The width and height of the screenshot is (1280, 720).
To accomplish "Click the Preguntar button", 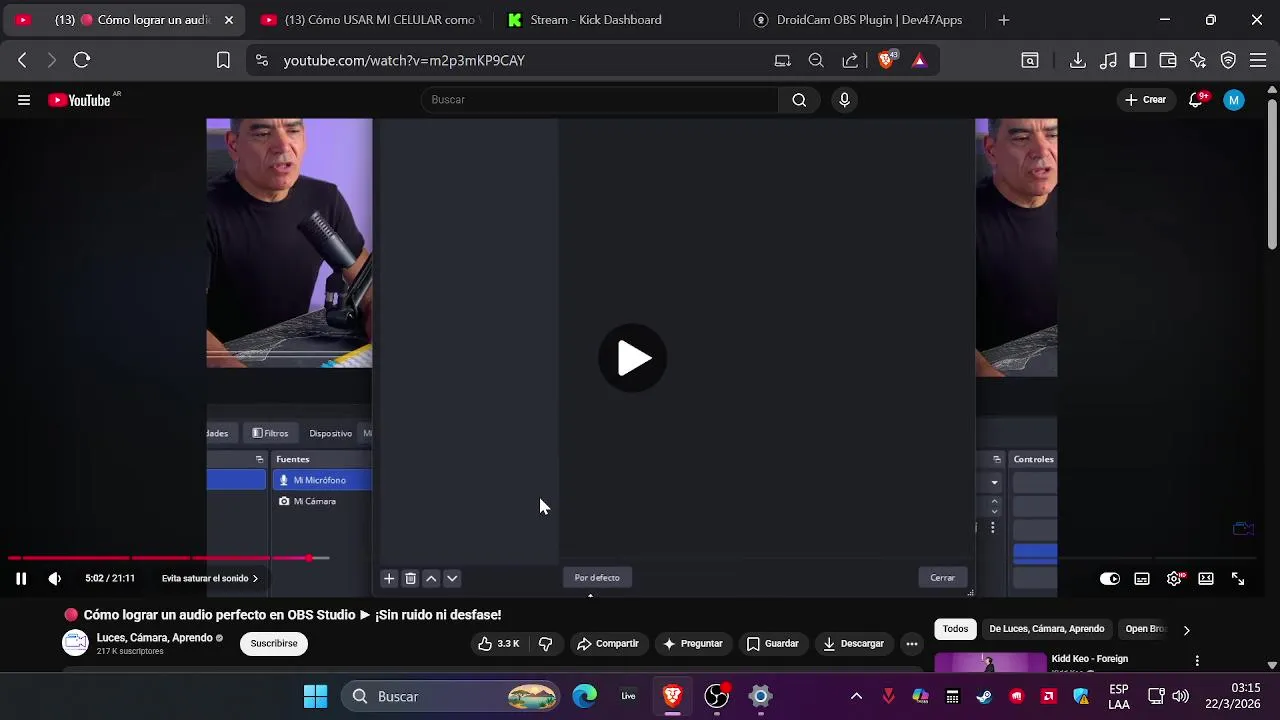I will (x=692, y=644).
